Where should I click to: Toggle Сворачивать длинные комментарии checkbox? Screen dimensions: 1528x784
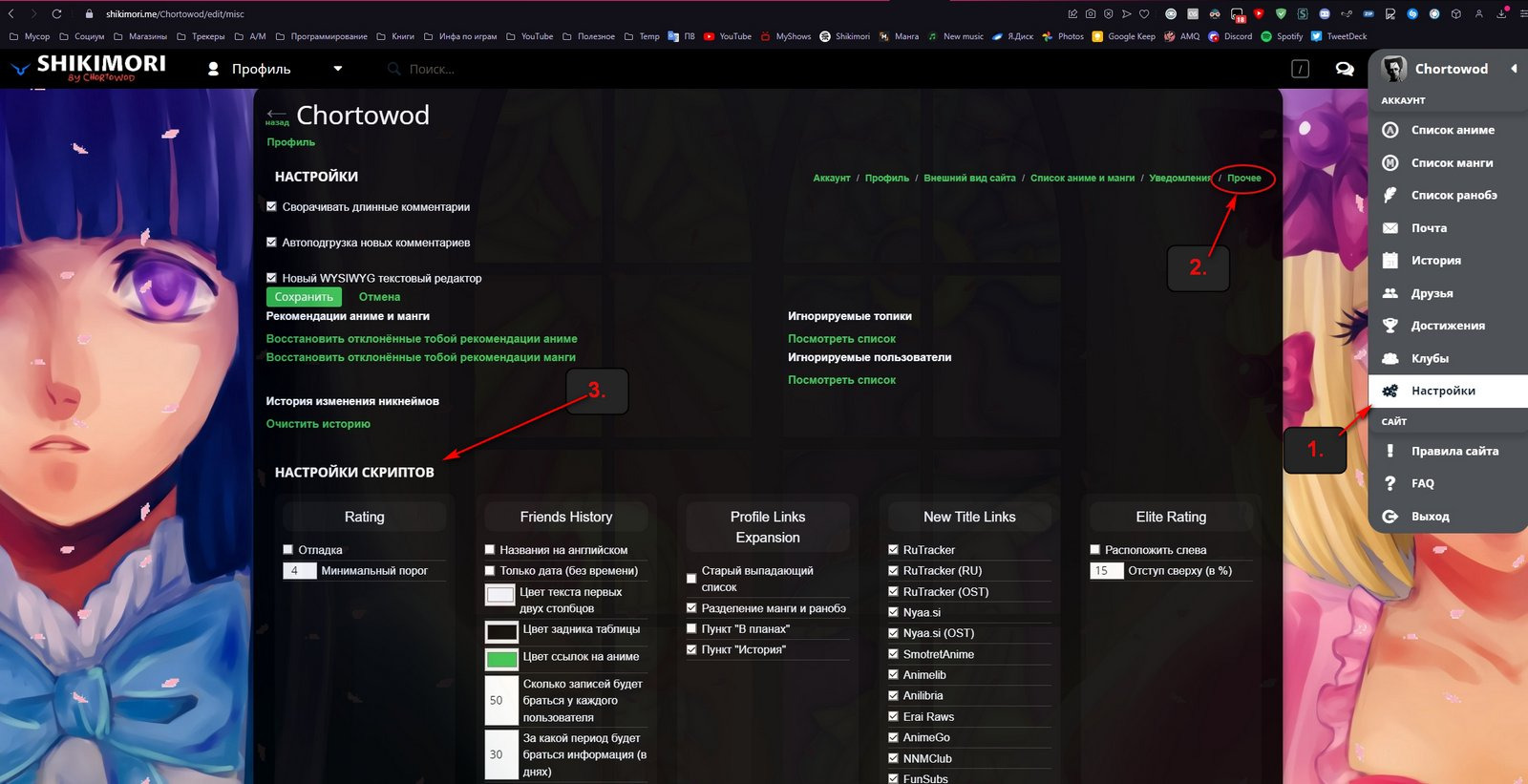272,206
